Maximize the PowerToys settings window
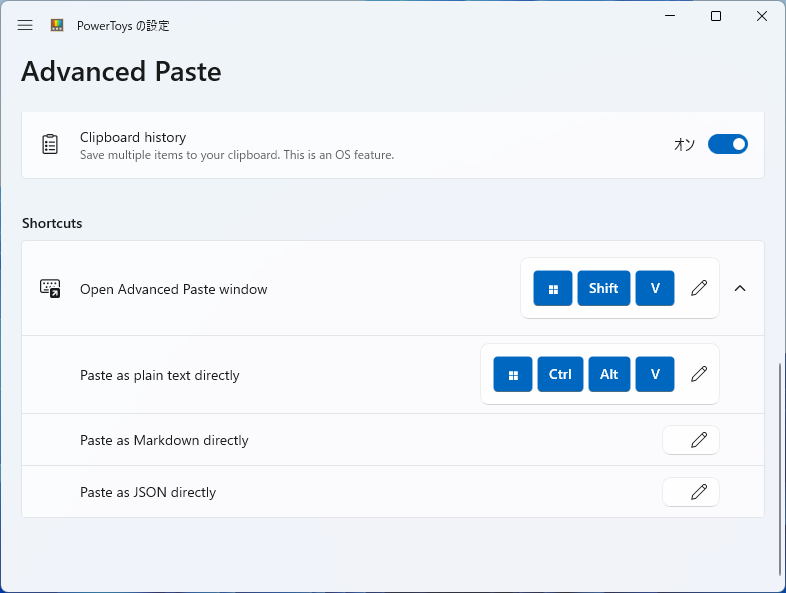This screenshot has width=786, height=593. coord(716,16)
